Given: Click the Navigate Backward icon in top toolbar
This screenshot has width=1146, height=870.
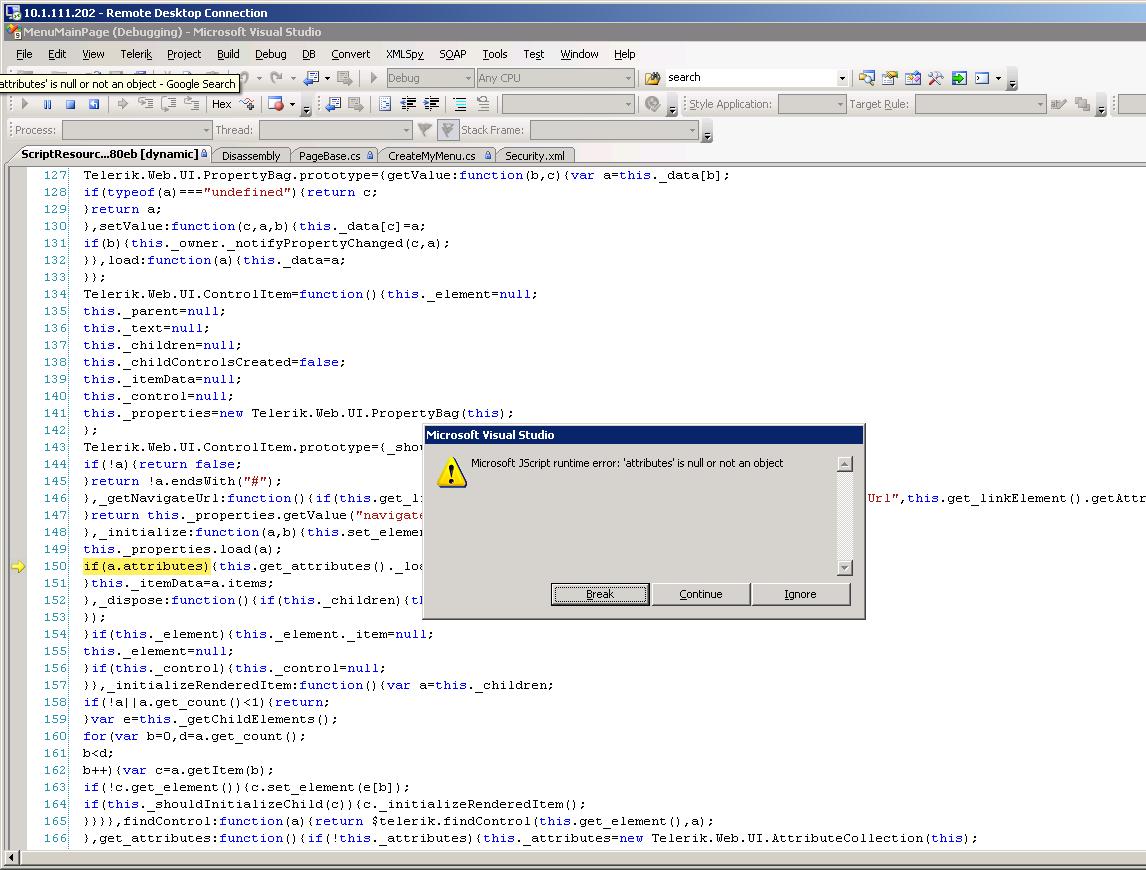Looking at the screenshot, I should point(312,77).
